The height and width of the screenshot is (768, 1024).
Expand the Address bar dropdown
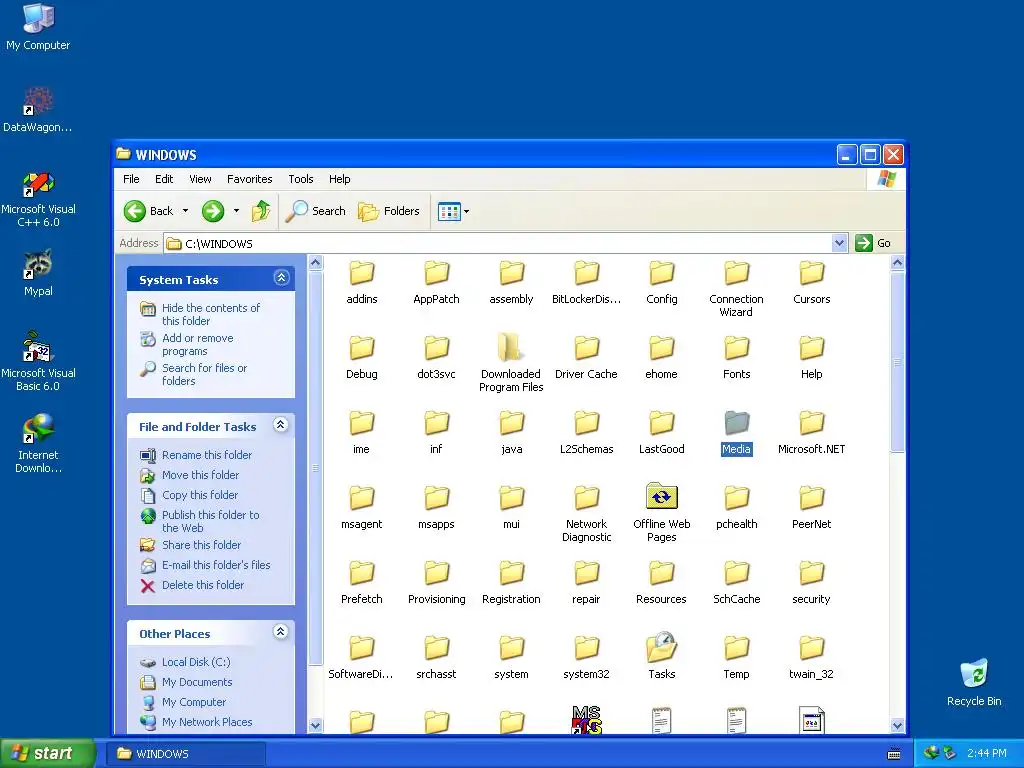click(840, 244)
